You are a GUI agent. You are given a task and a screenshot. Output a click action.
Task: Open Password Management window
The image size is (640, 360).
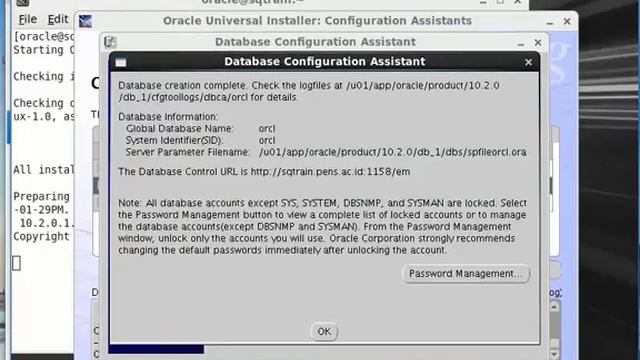click(x=466, y=274)
